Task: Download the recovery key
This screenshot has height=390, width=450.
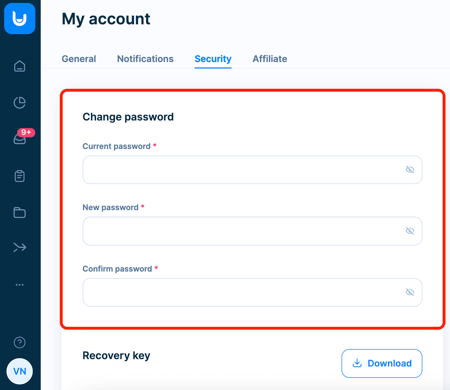Action: [x=382, y=363]
